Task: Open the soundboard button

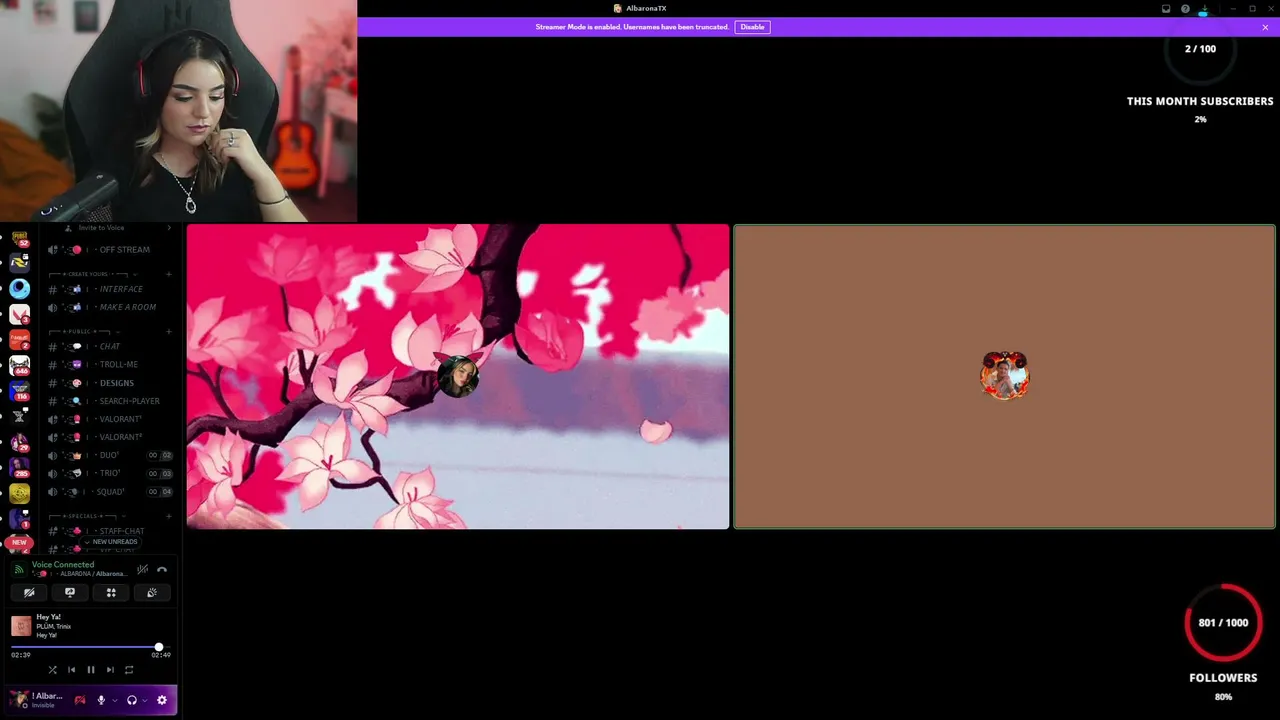Action: tap(152, 593)
